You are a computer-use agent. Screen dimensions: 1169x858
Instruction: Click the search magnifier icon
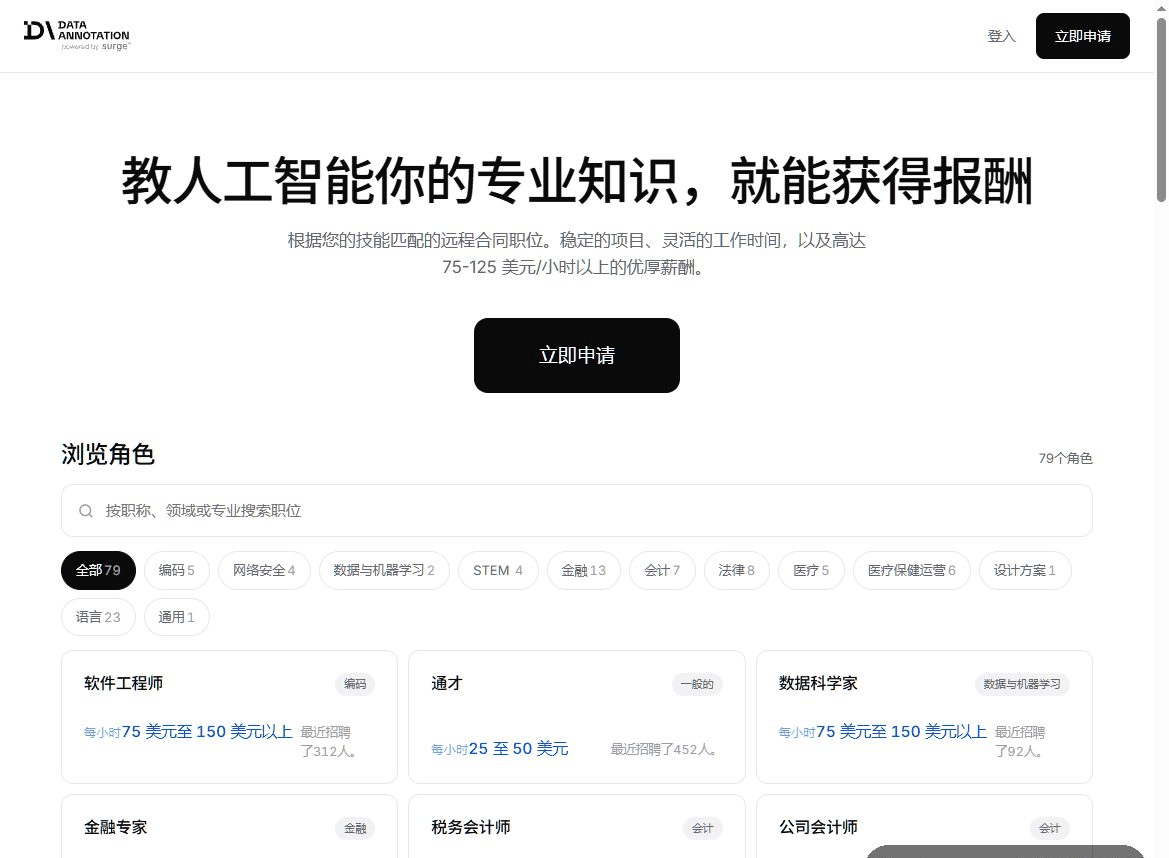pos(86,511)
